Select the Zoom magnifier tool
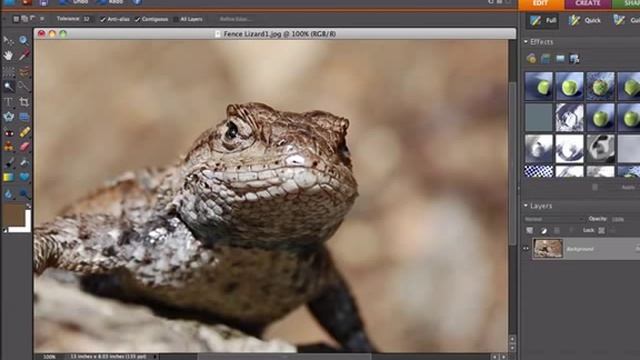This screenshot has height=360, width=640. [x=24, y=40]
